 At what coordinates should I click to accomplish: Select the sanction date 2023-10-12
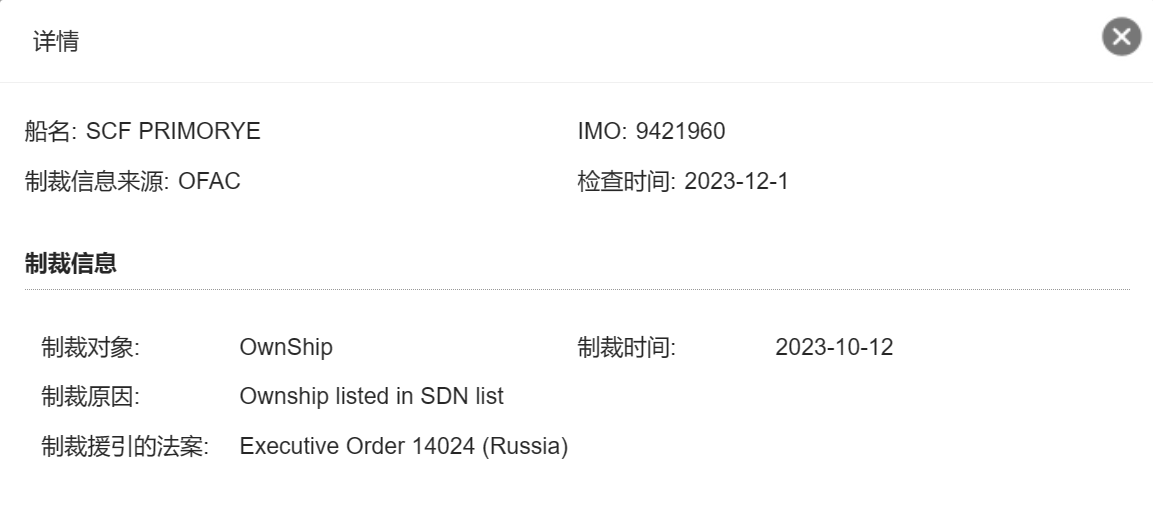coord(834,347)
